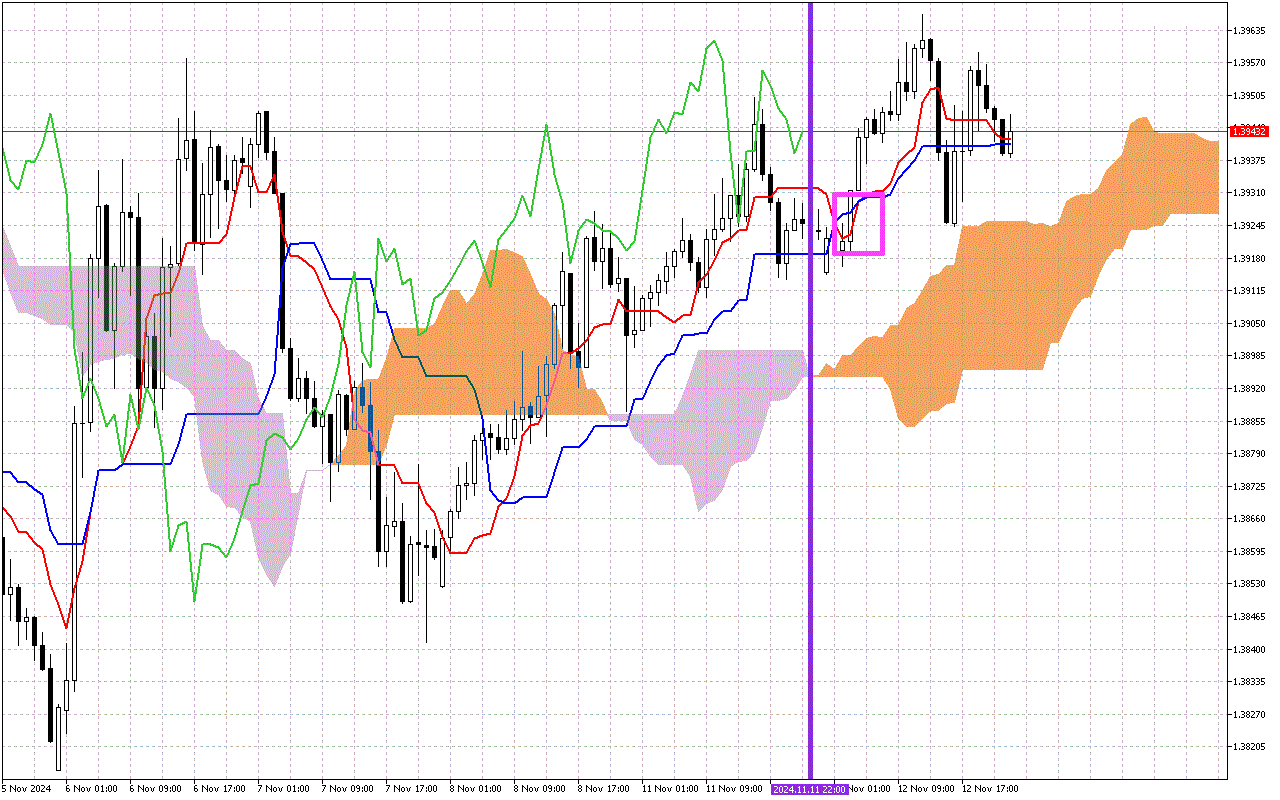Click the 1.38205 price axis label

coord(1248,747)
